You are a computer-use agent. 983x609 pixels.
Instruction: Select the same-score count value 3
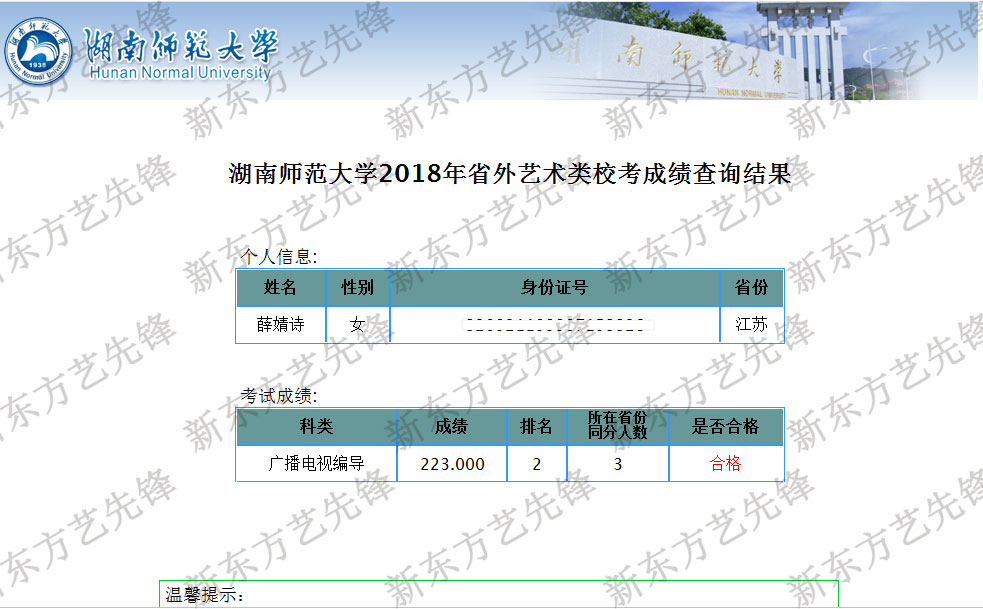618,464
